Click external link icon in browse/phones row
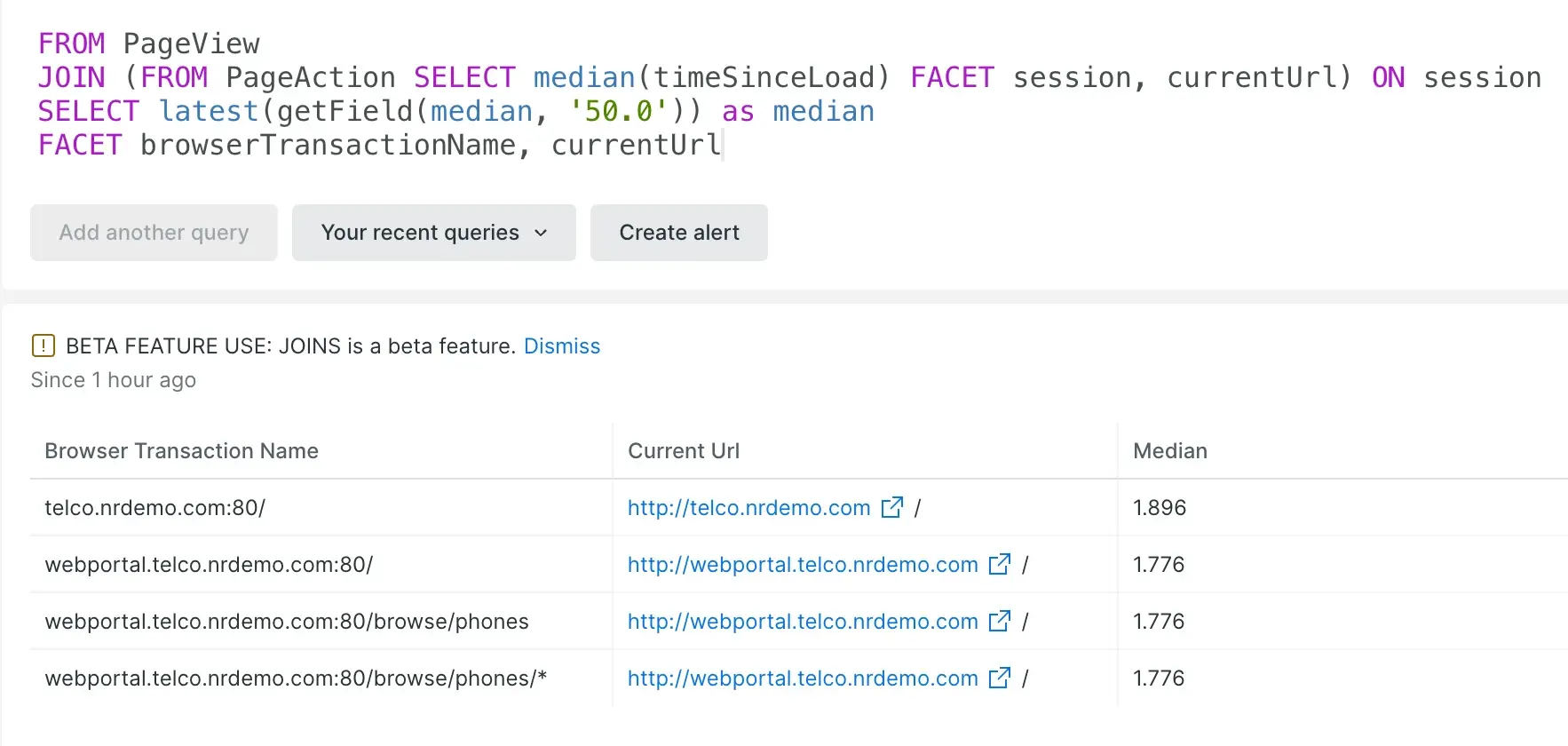 tap(999, 621)
